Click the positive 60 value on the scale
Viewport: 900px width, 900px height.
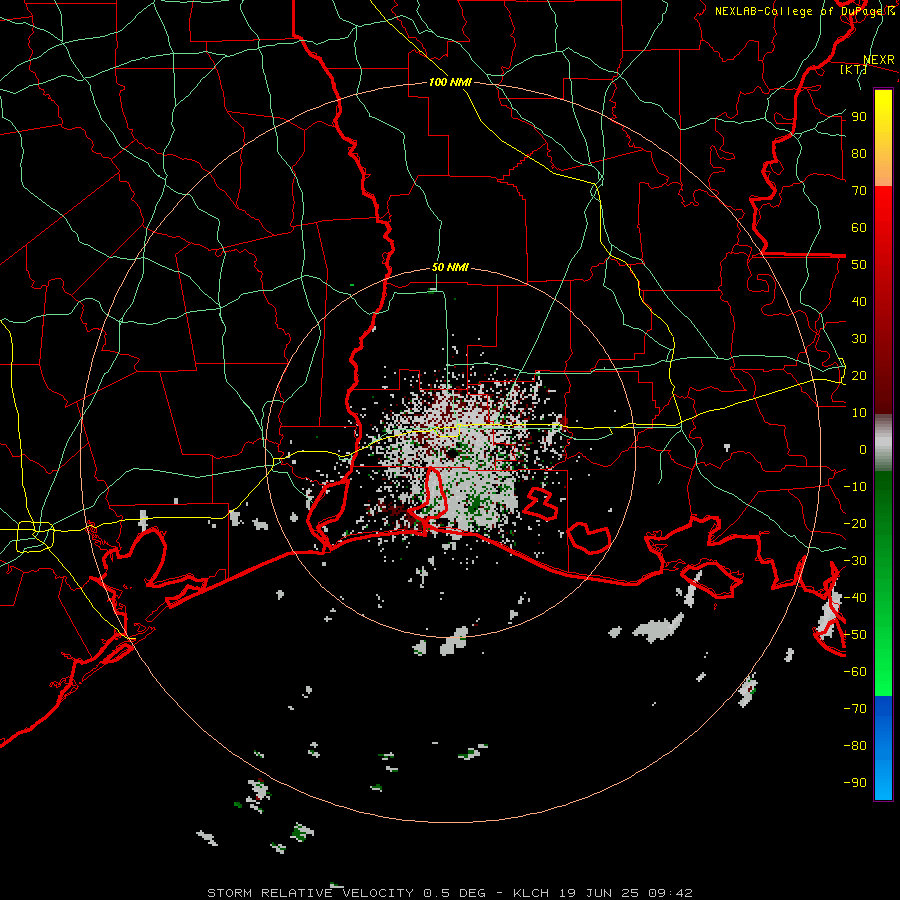859,227
